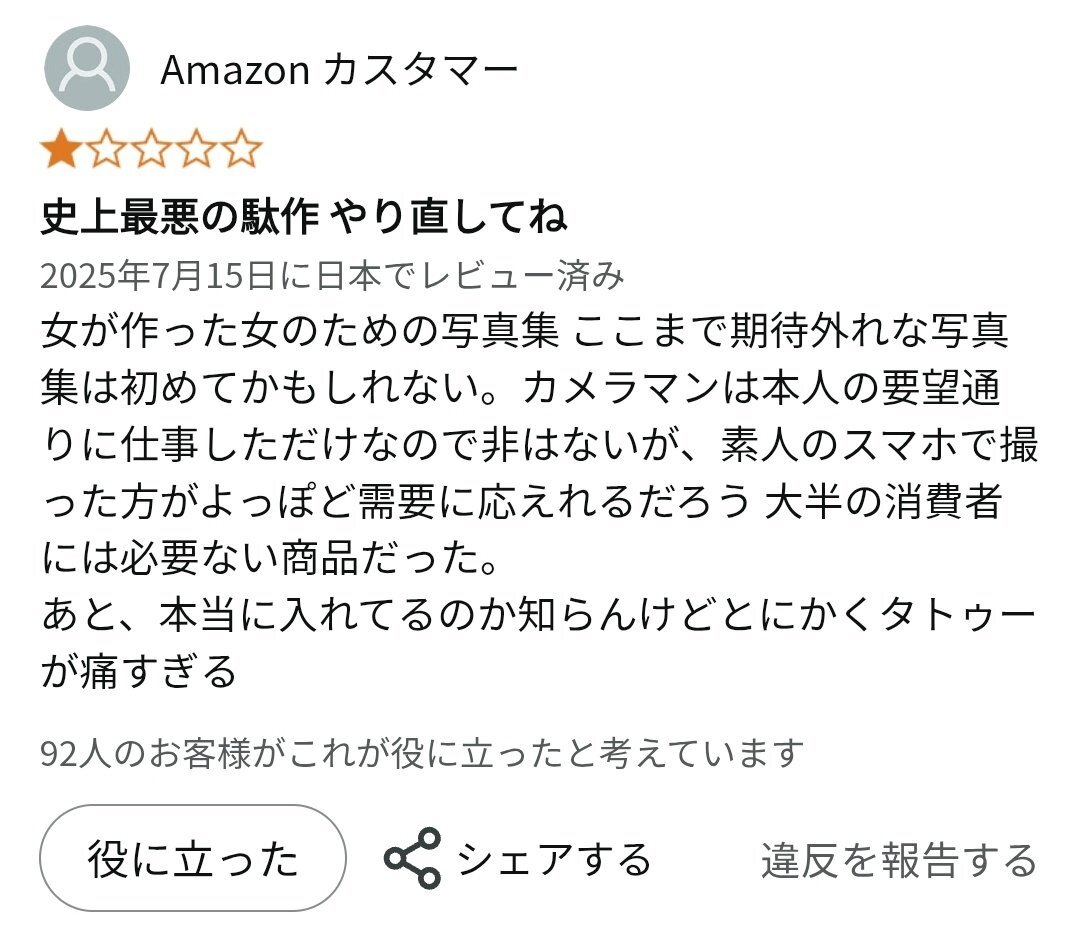Select the シェアする share label
1080x945 pixels.
[554, 860]
